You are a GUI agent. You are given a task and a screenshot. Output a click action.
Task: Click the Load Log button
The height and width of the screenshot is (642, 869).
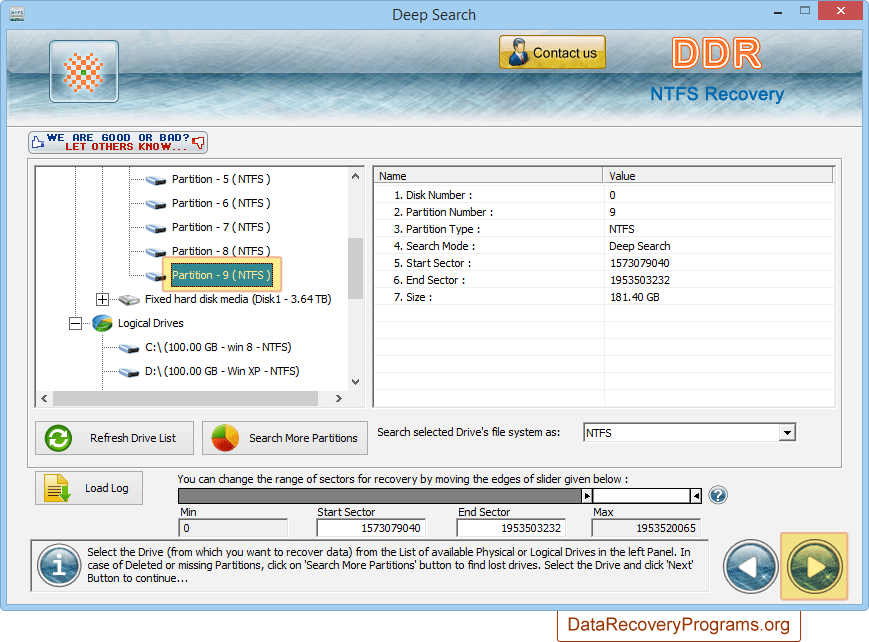[89, 488]
